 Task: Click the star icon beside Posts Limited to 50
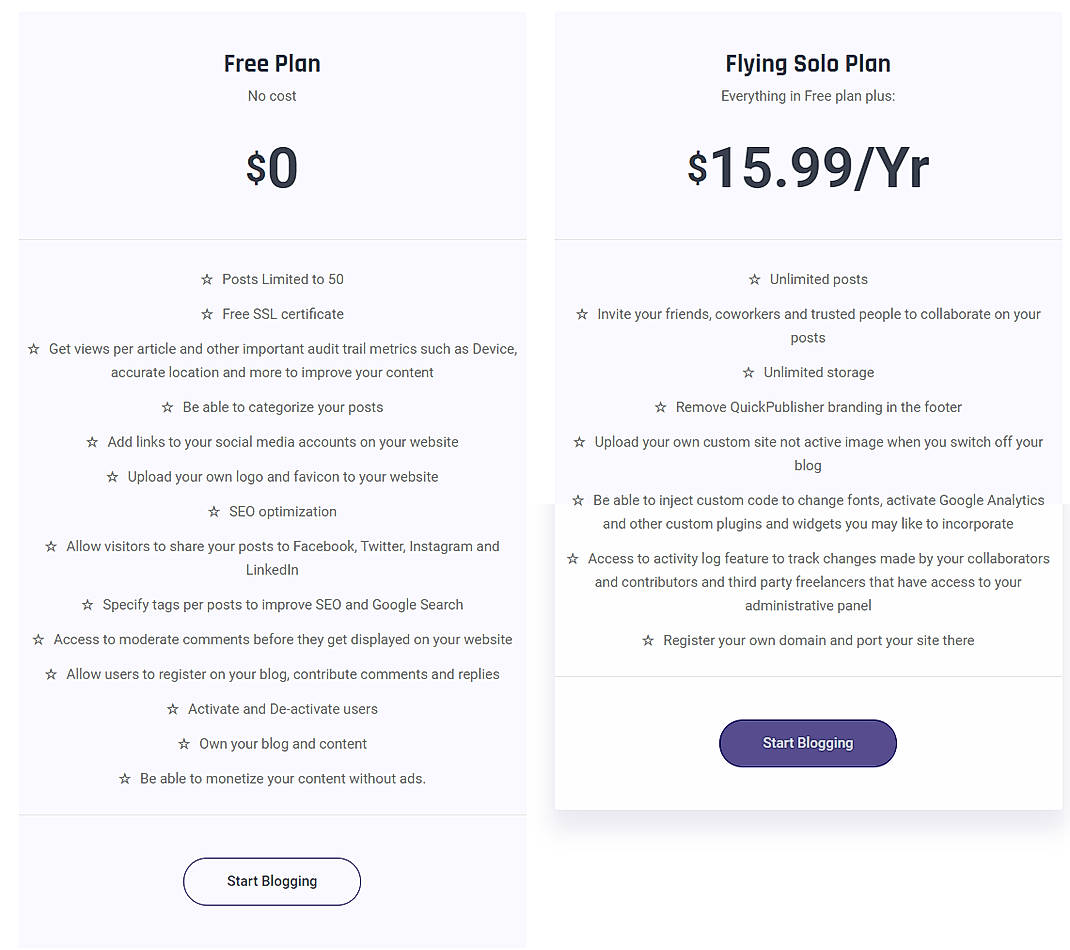pyautogui.click(x=206, y=279)
